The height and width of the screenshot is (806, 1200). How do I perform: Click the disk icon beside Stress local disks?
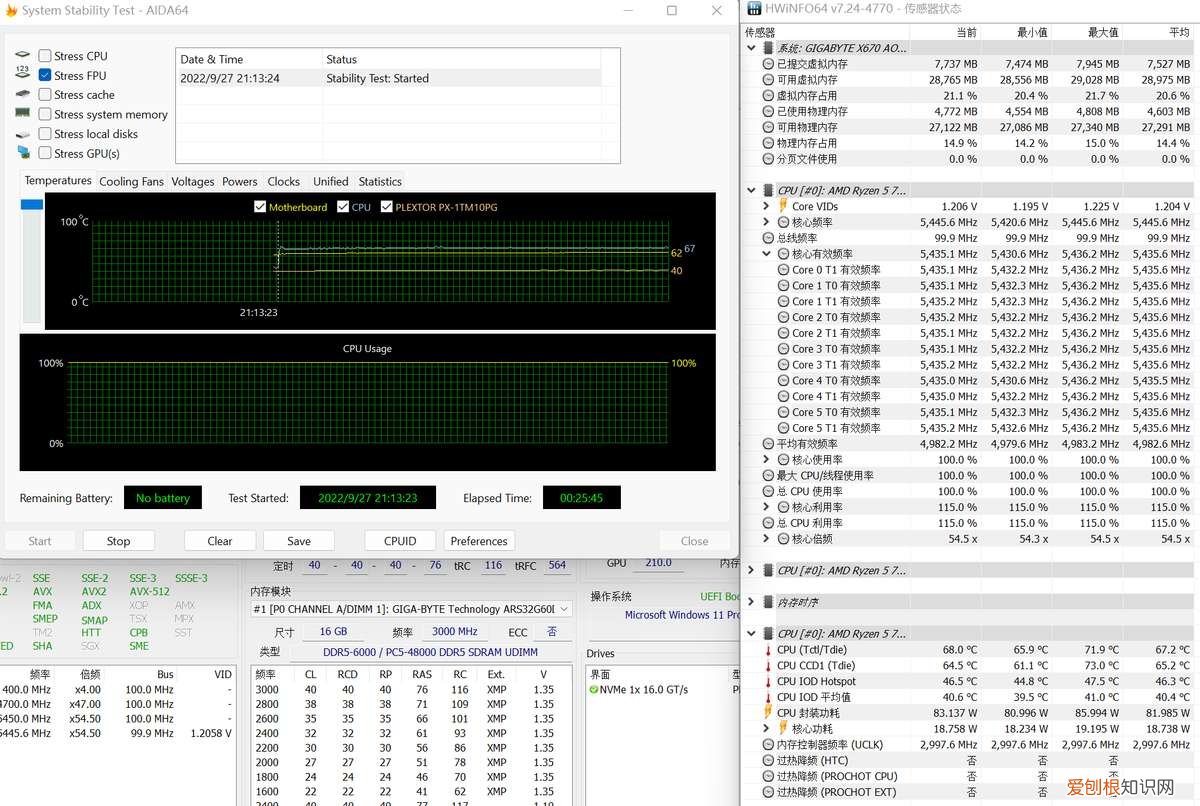point(23,134)
